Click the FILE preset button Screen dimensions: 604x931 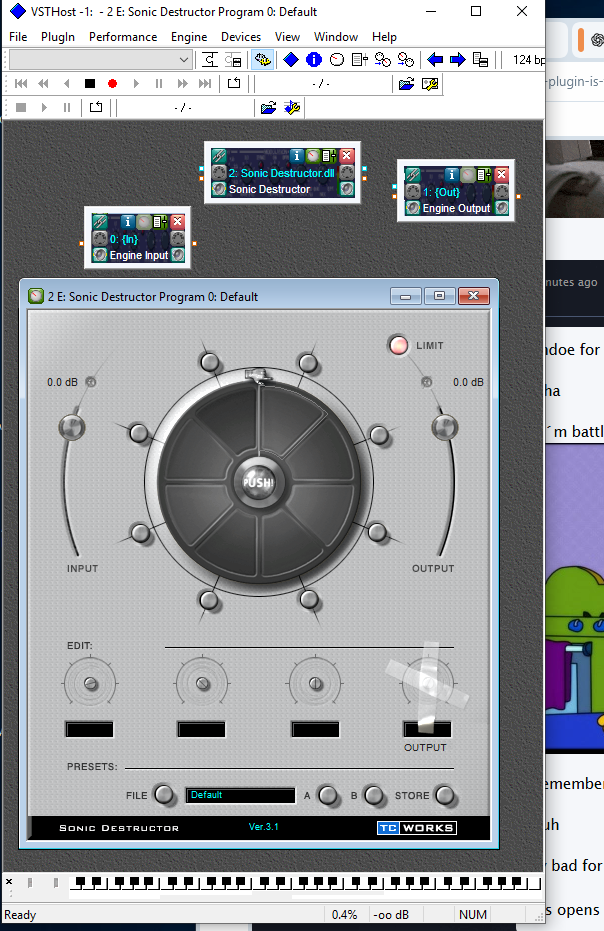pos(164,794)
